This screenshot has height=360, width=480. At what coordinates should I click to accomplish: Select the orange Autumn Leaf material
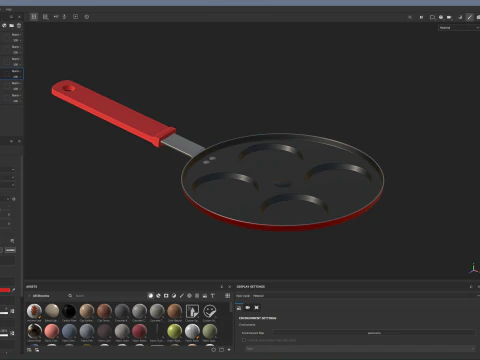pos(34,311)
